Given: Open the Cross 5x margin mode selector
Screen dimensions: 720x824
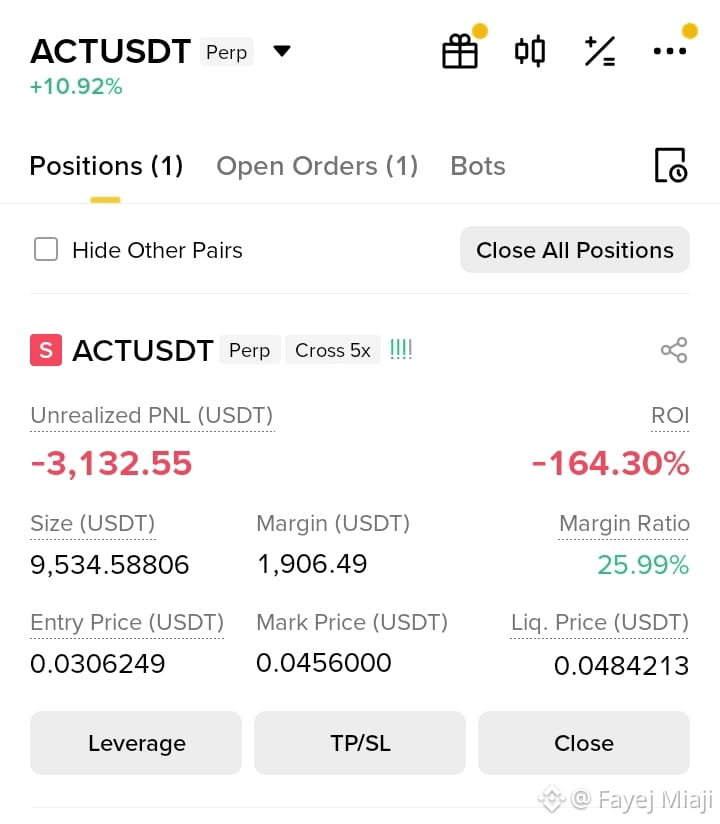Looking at the screenshot, I should tap(333, 350).
